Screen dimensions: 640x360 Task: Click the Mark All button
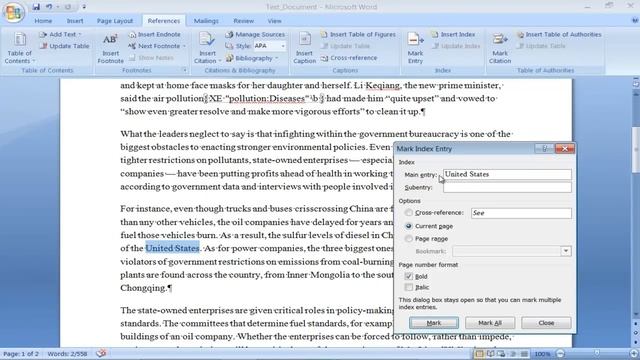[490, 323]
